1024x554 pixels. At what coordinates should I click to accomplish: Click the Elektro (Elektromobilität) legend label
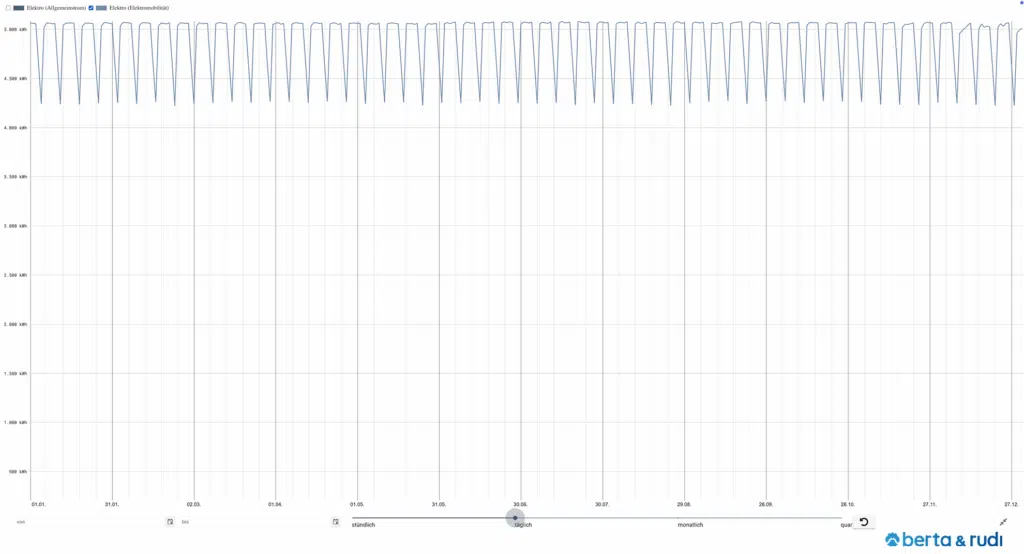(x=139, y=8)
